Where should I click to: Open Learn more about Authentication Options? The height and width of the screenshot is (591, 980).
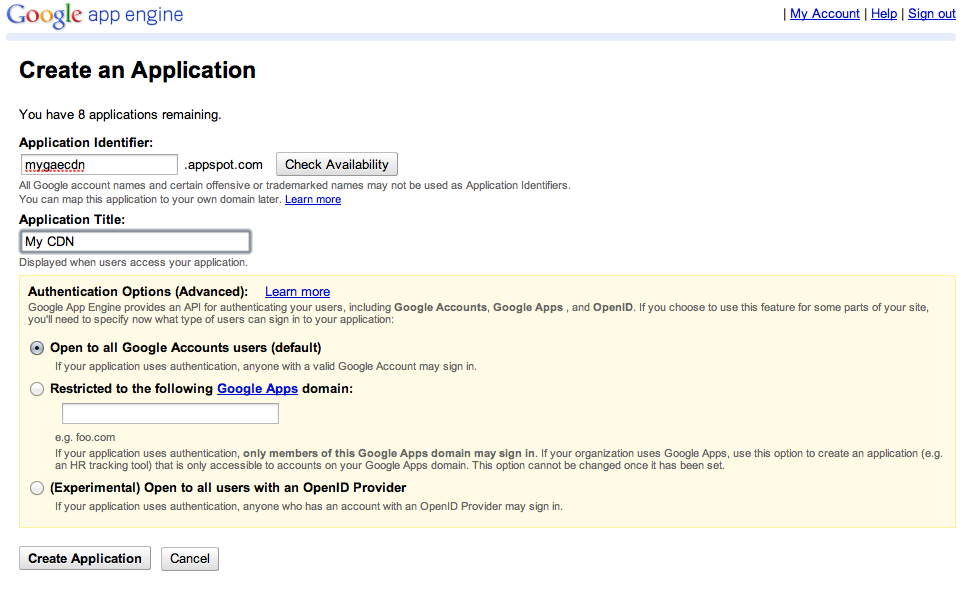pyautogui.click(x=298, y=292)
